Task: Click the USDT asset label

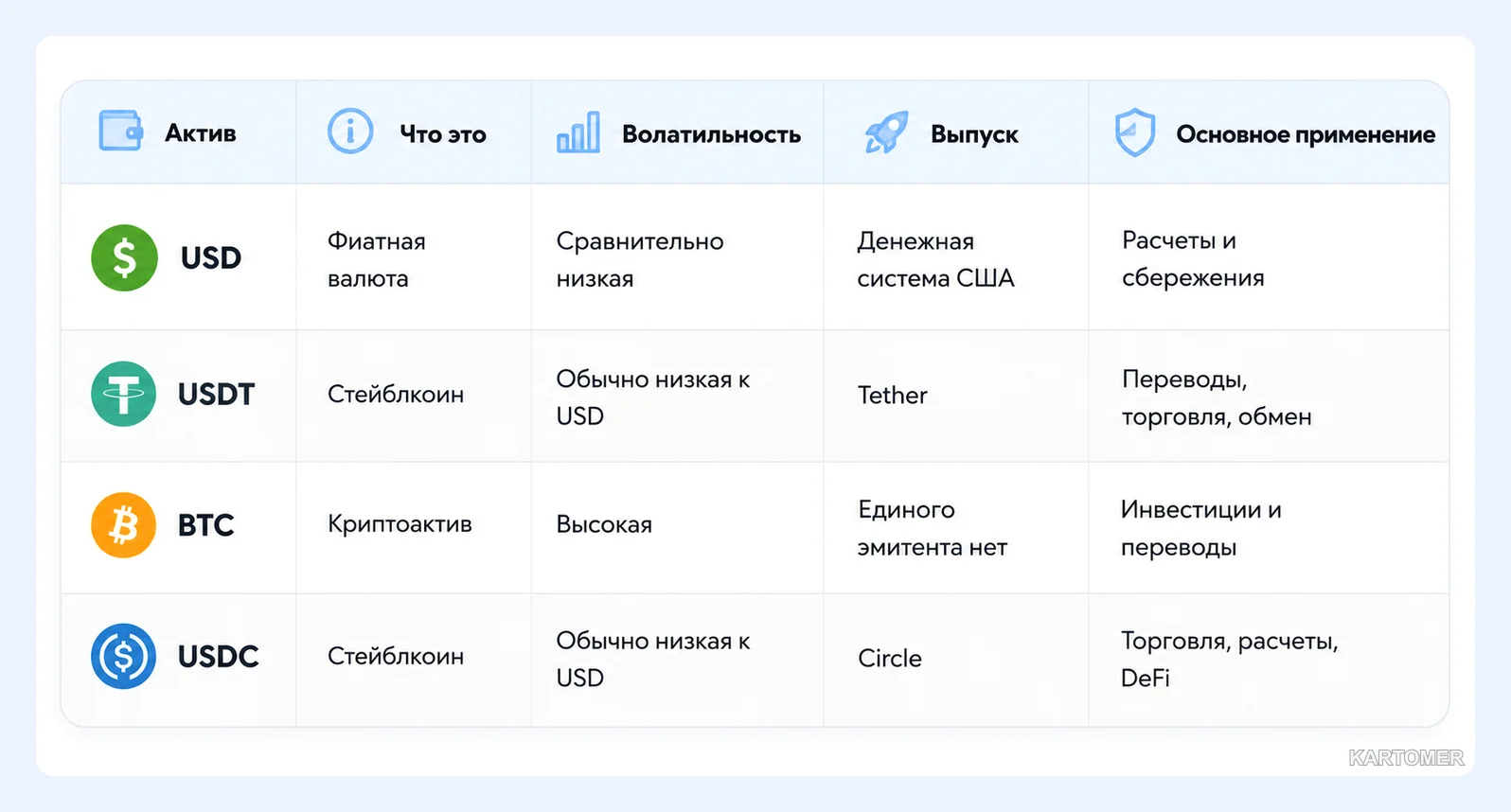Action: (217, 394)
